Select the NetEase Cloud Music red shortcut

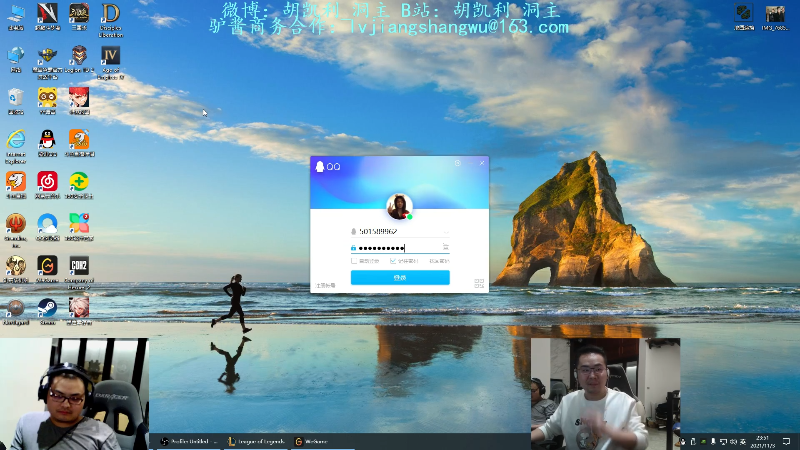tap(47, 185)
